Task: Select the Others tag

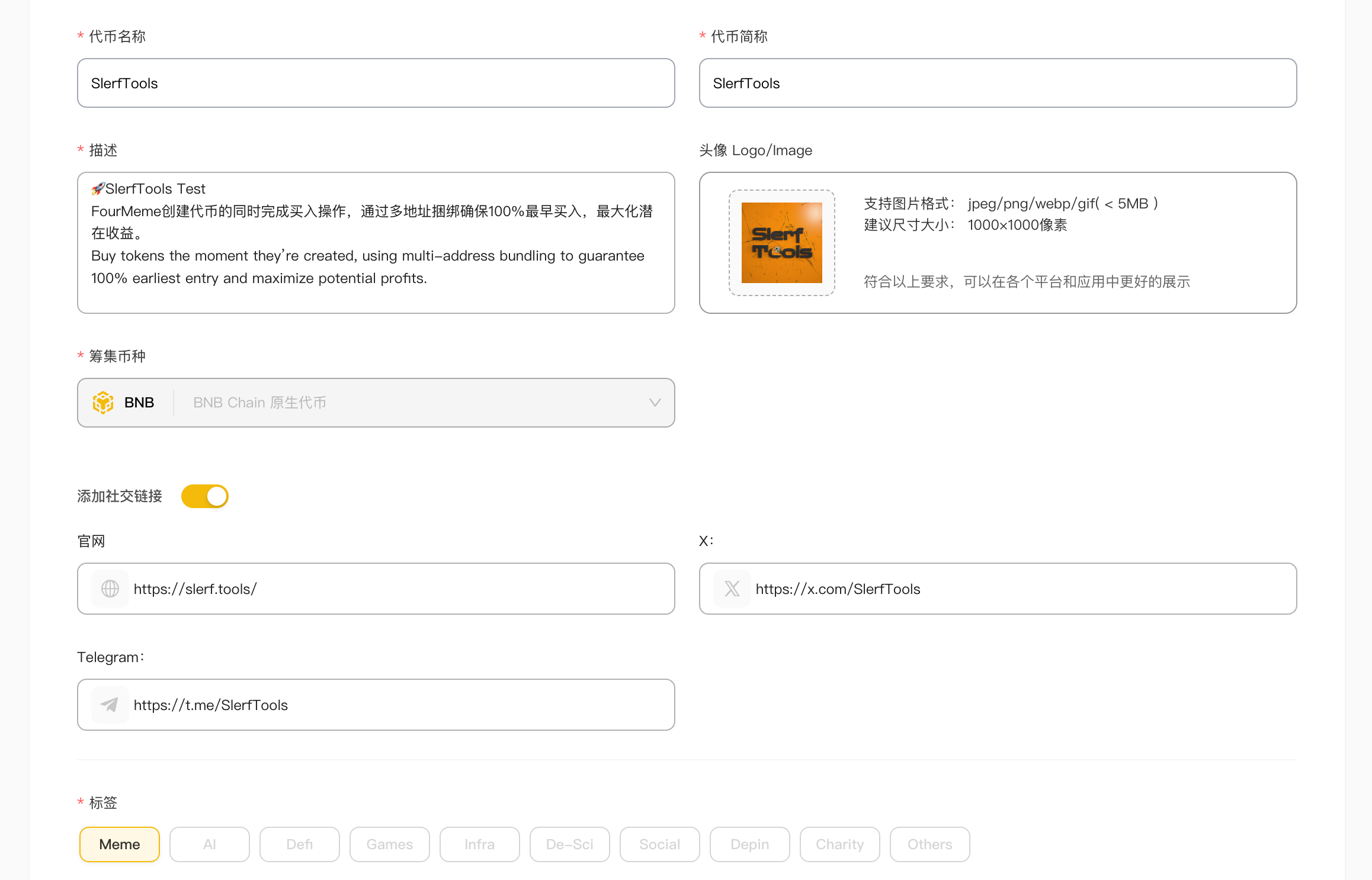Action: [930, 844]
